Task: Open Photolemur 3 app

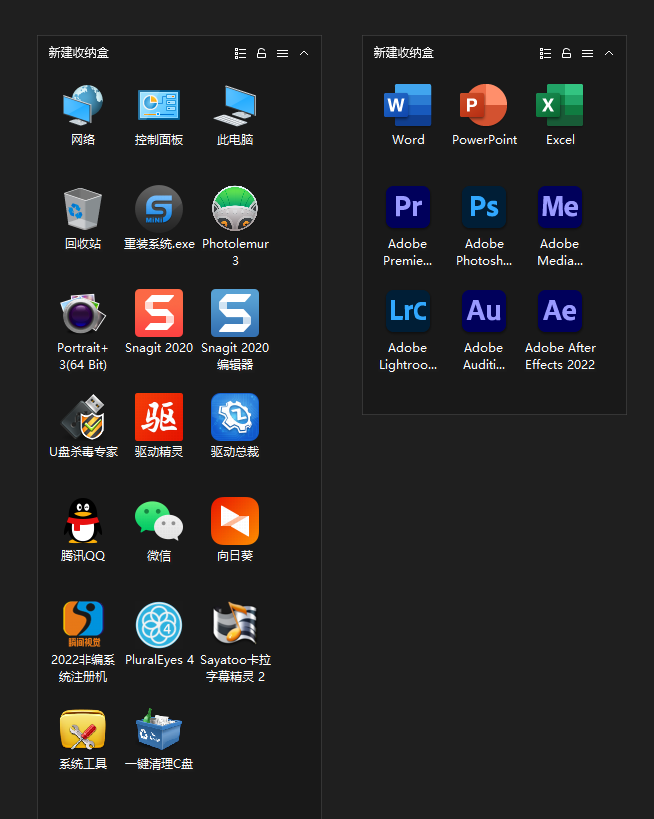Action: (235, 209)
